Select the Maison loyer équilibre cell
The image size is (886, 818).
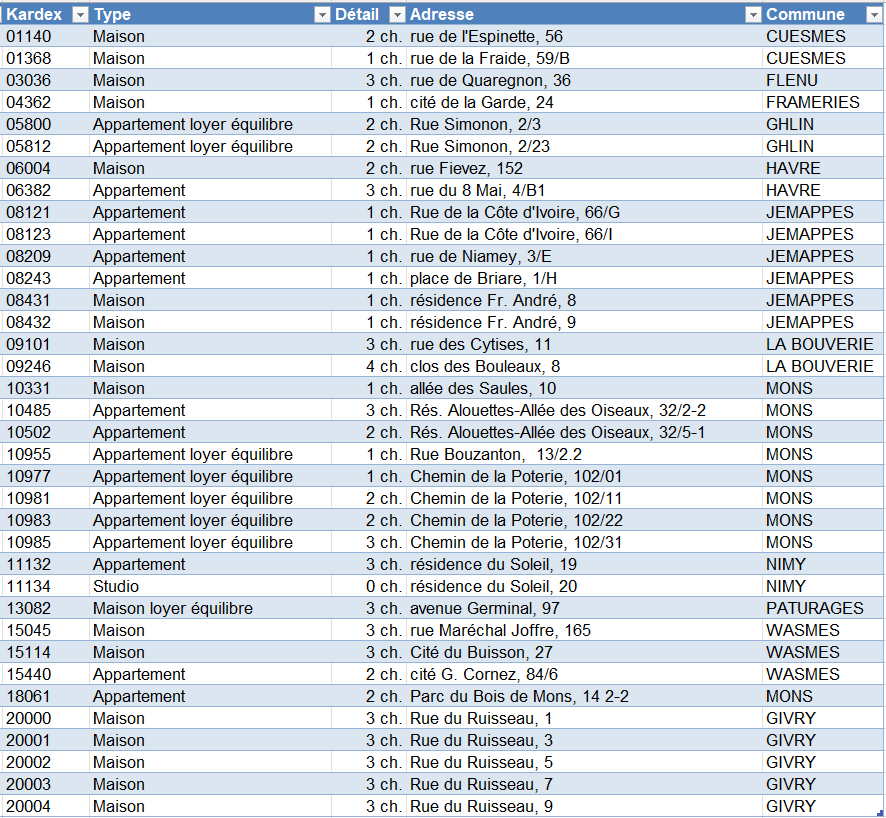click(x=172, y=608)
